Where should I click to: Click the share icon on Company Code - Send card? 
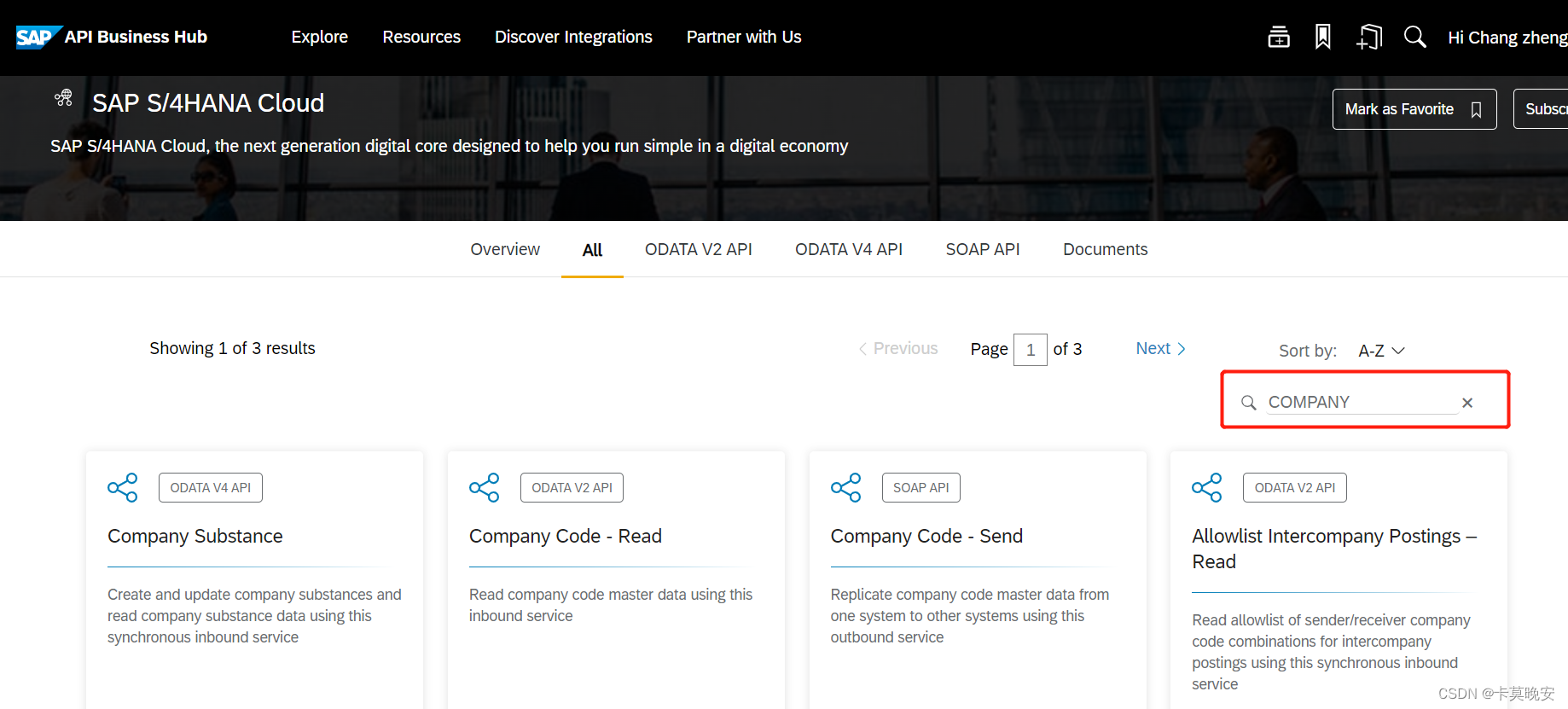tap(845, 487)
